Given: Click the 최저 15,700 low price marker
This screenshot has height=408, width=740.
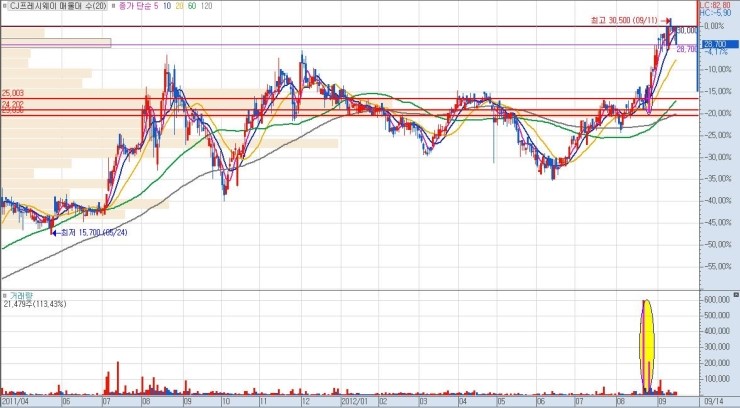Looking at the screenshot, I should pyautogui.click(x=94, y=231).
